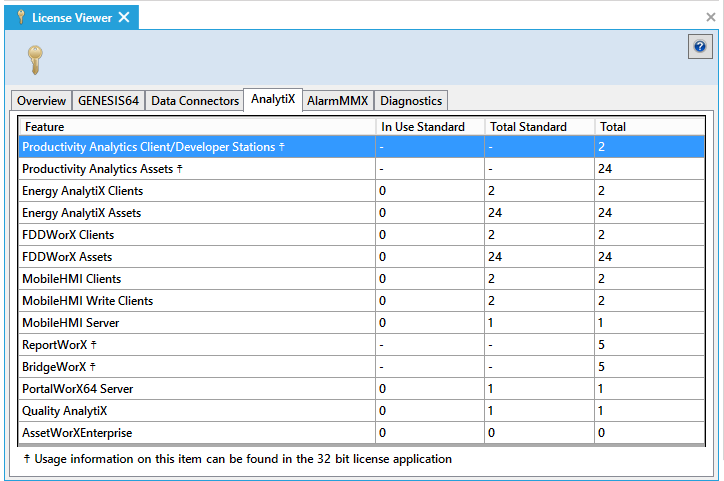Select the MobileHMI Server row
Screen dimensions: 724x481
pyautogui.click(x=70, y=323)
